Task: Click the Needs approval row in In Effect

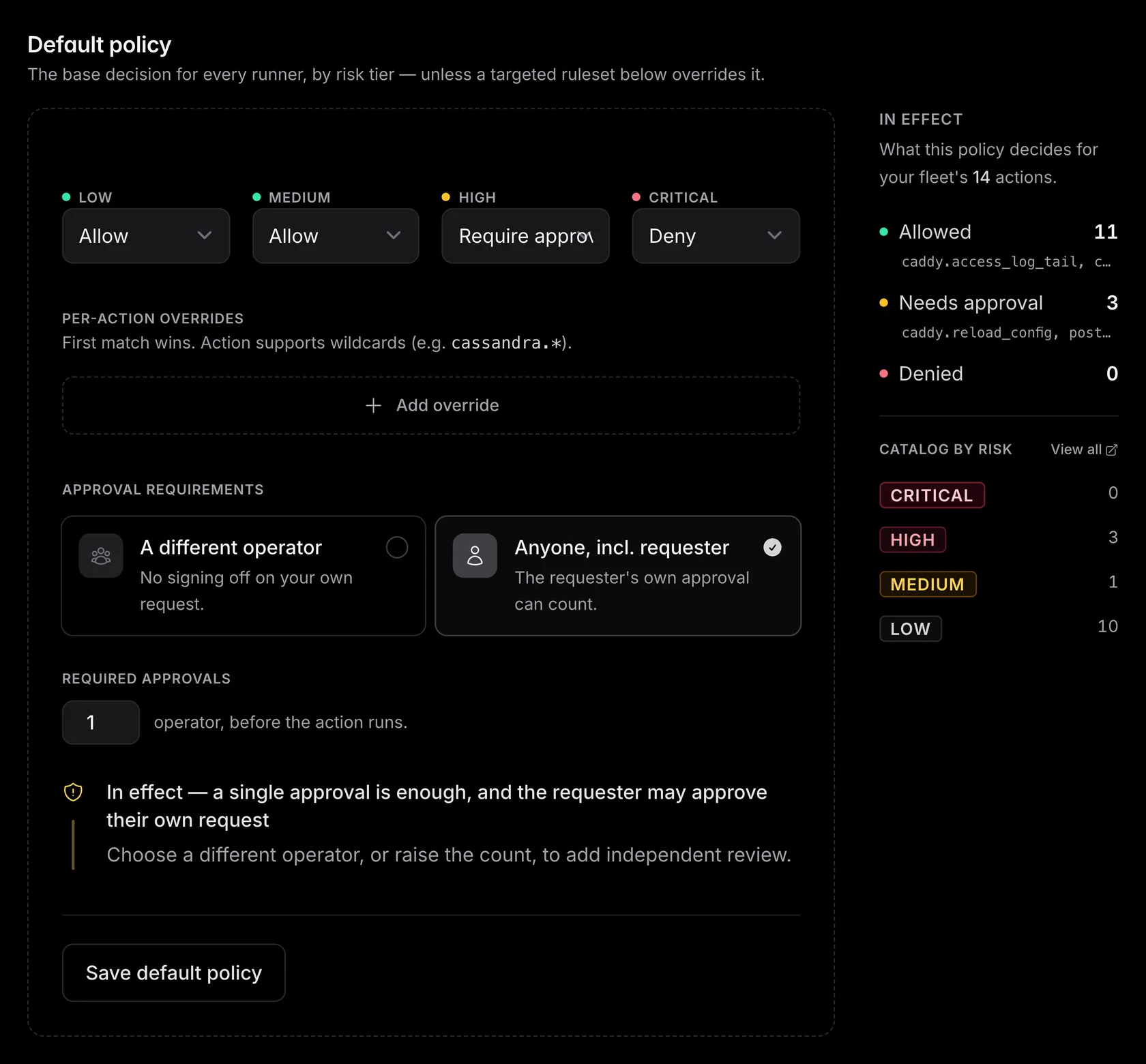Action: click(999, 303)
